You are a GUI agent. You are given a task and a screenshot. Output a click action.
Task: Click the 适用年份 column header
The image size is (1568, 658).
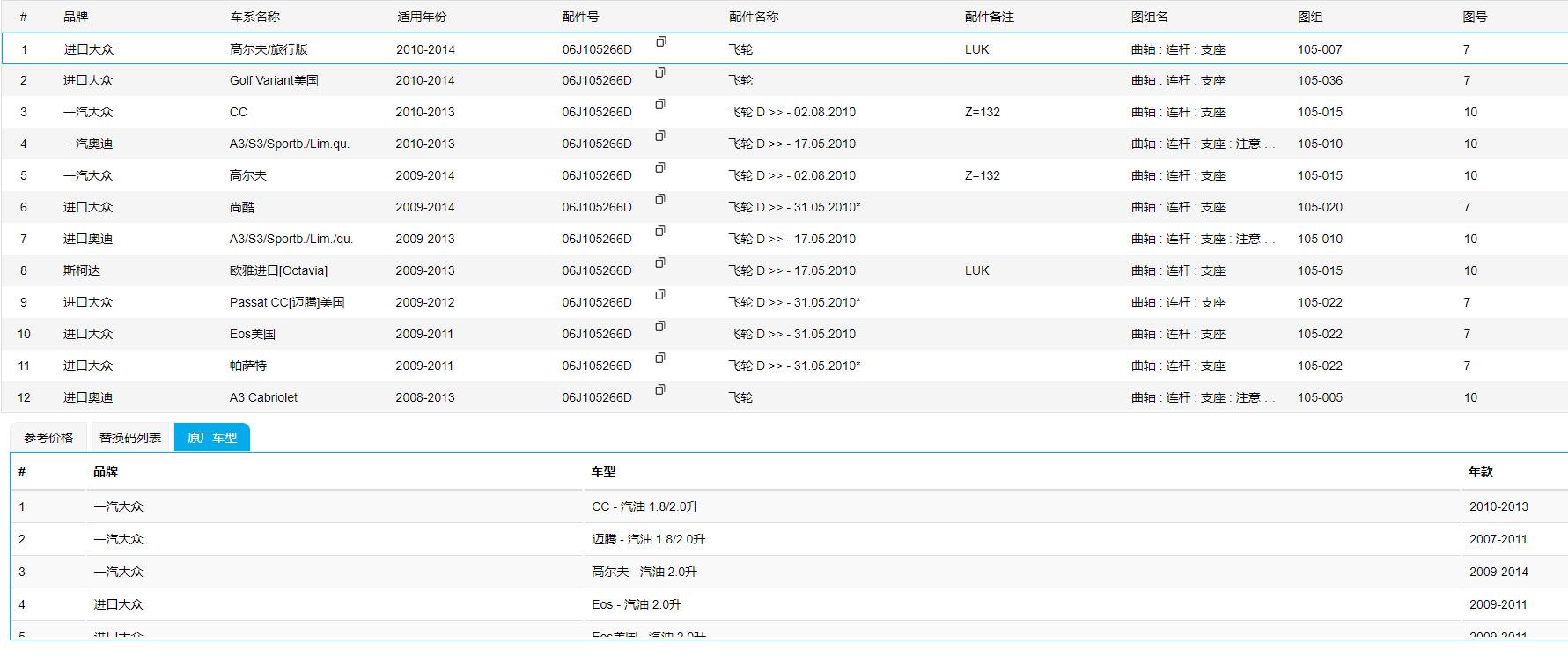click(421, 17)
